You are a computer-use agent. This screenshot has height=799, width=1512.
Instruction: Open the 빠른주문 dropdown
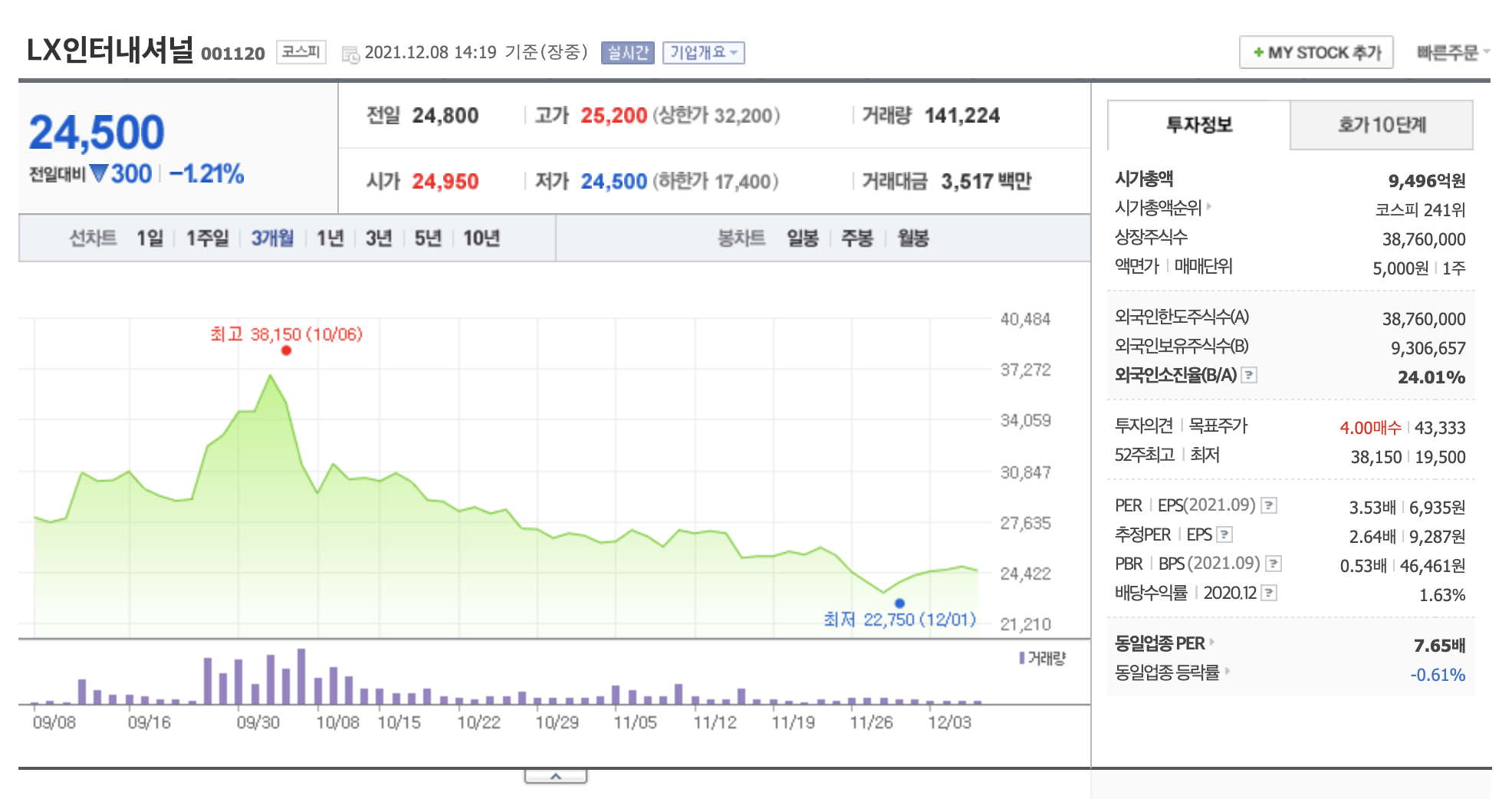pyautogui.click(x=1452, y=52)
